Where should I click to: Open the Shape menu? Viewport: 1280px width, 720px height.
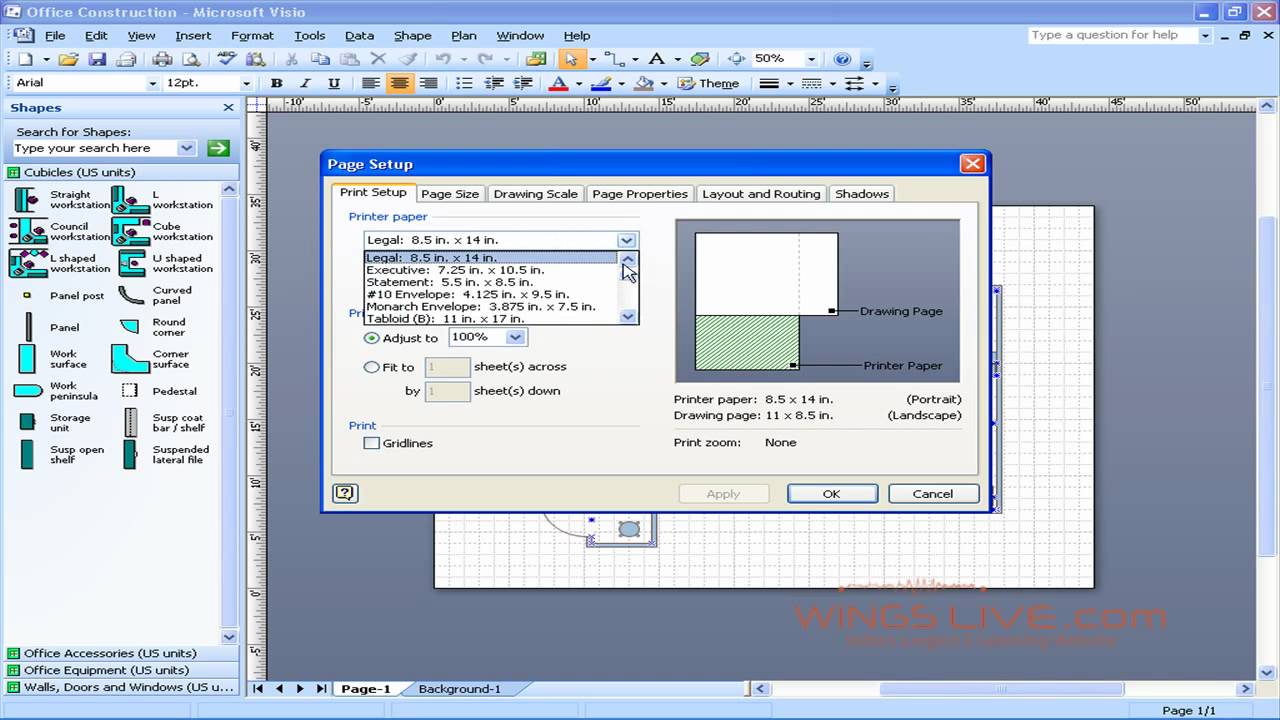(x=412, y=35)
